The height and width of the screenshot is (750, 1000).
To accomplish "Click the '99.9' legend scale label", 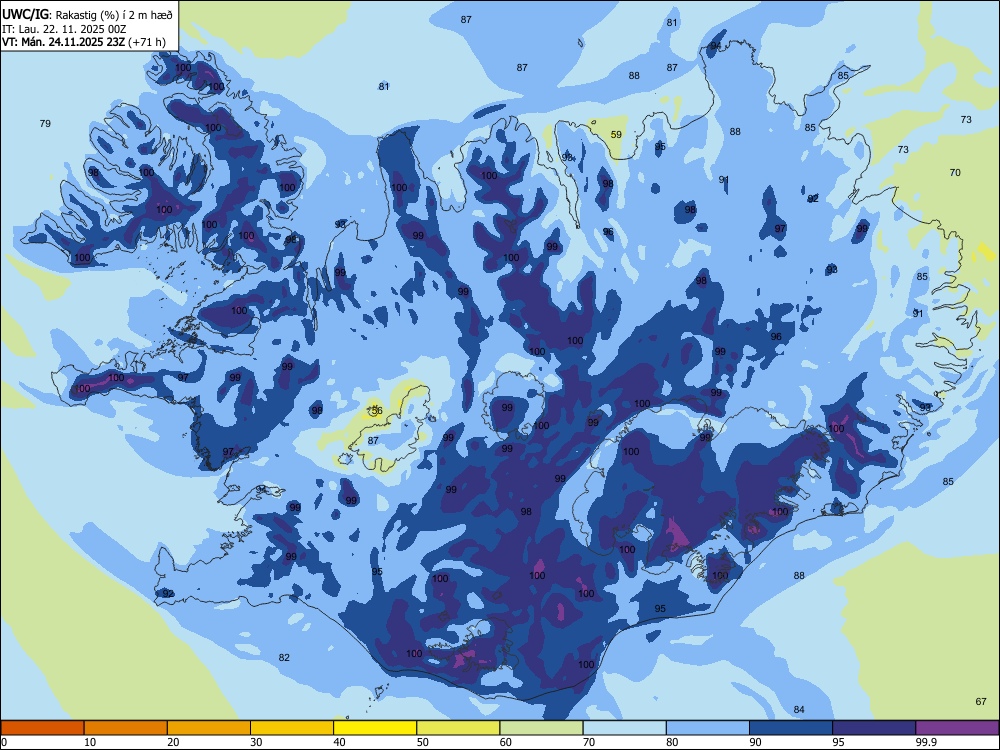I will tap(925, 742).
